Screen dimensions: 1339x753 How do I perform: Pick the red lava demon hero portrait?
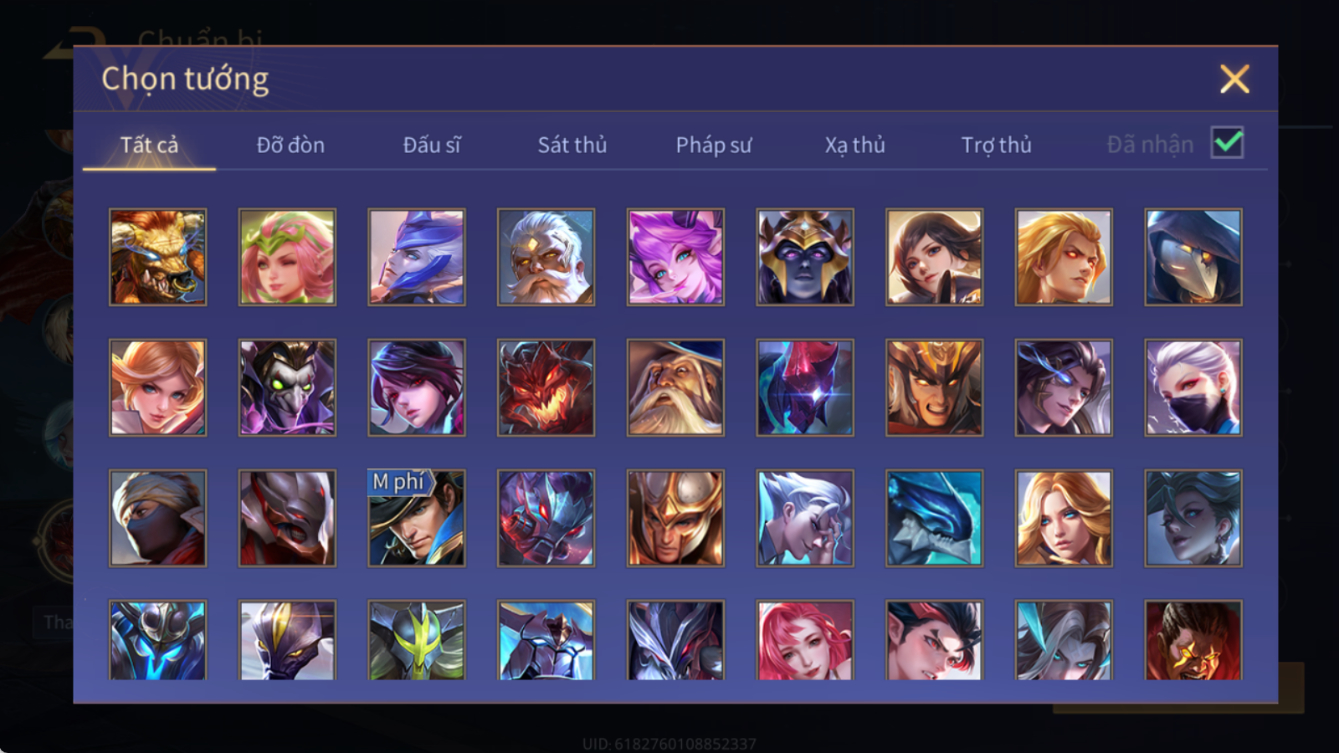pyautogui.click(x=546, y=387)
